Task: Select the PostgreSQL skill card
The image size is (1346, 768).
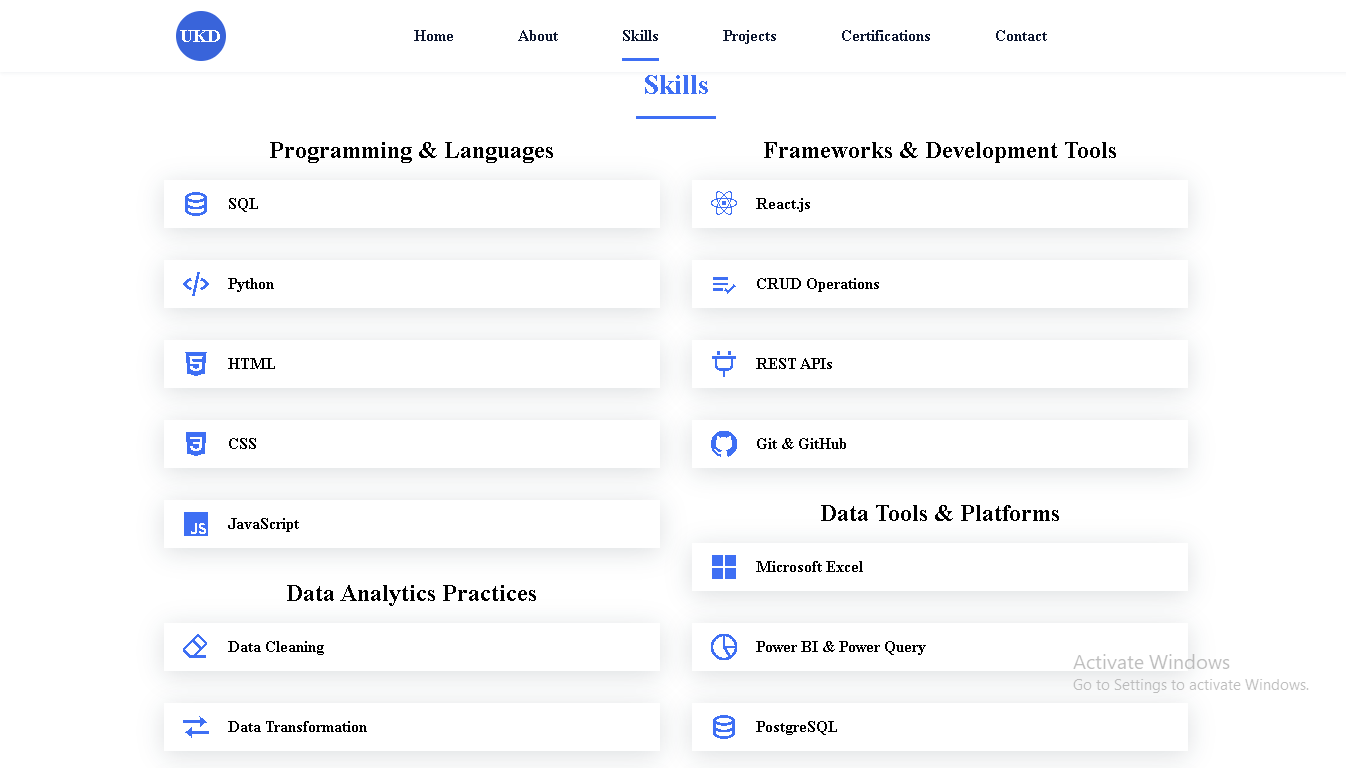Action: (939, 727)
